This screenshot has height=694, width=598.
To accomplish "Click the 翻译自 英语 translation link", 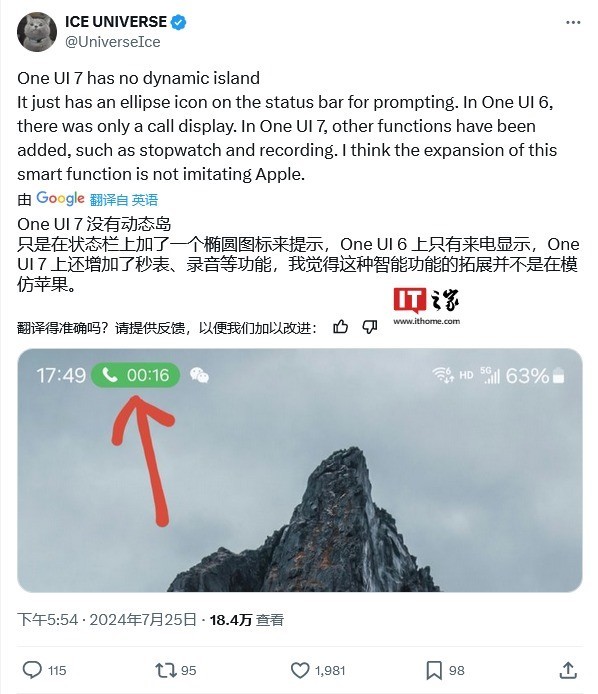I will pos(123,200).
